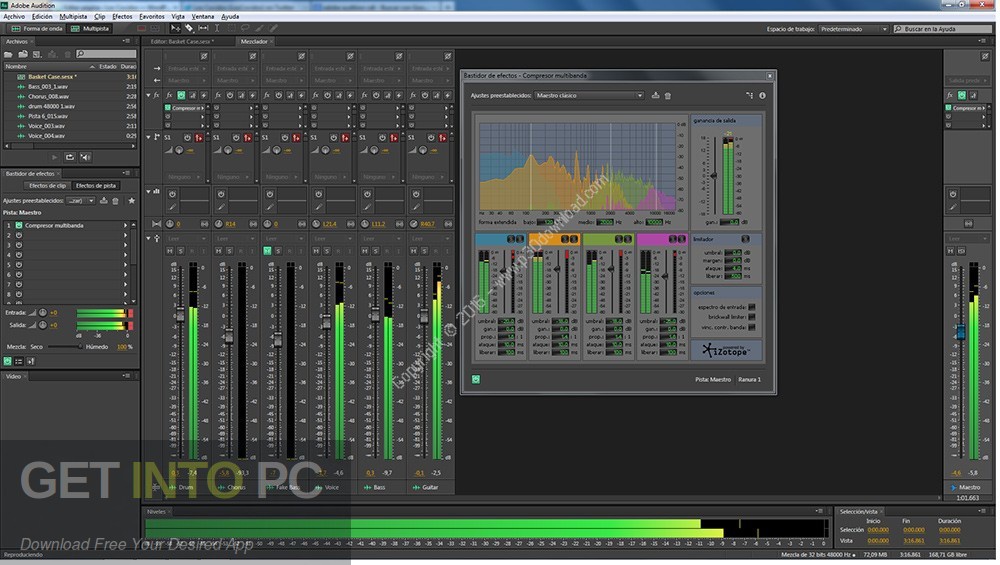Toggle EQ power on Chorus channel
This screenshot has width=1000, height=565.
point(221,194)
